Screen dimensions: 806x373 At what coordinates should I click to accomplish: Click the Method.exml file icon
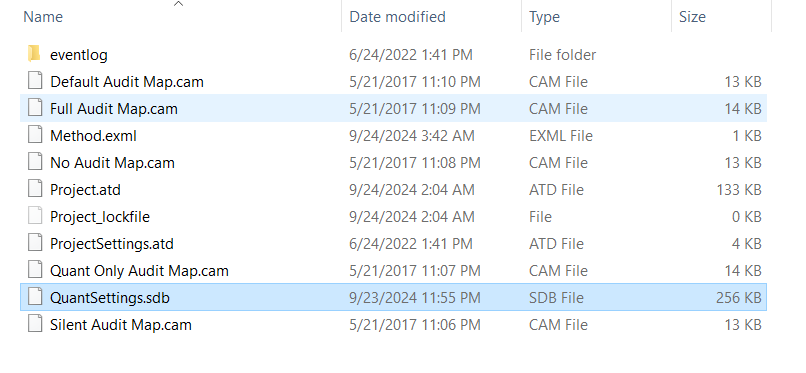[34, 136]
